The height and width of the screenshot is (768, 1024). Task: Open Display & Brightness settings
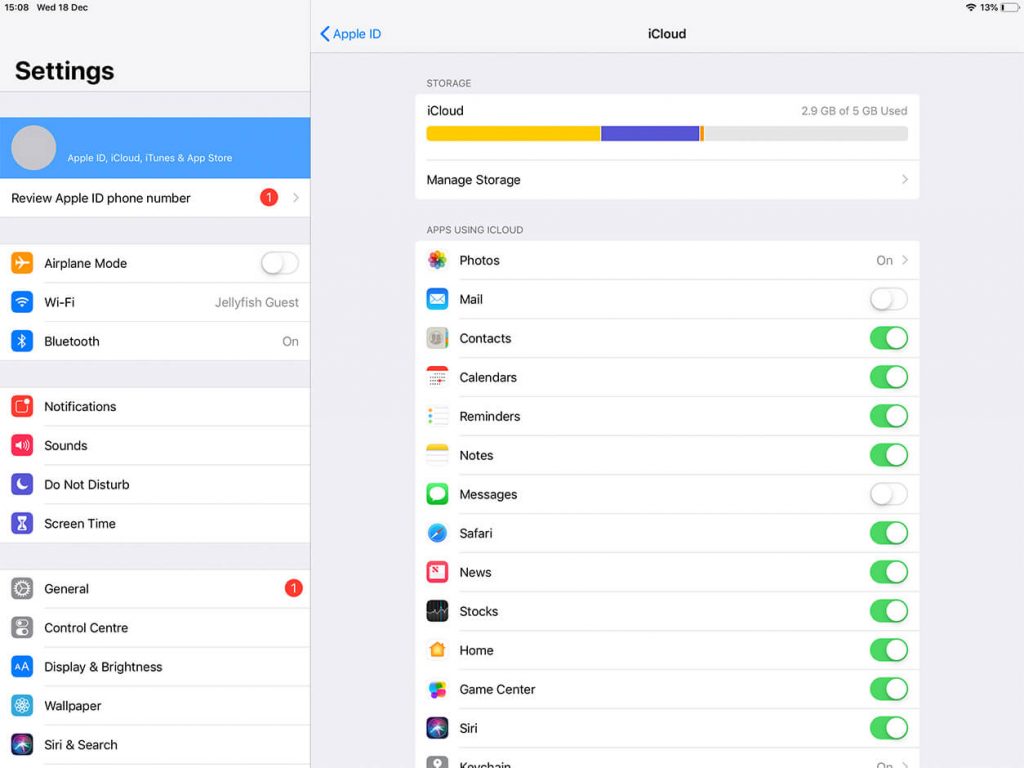coord(155,667)
